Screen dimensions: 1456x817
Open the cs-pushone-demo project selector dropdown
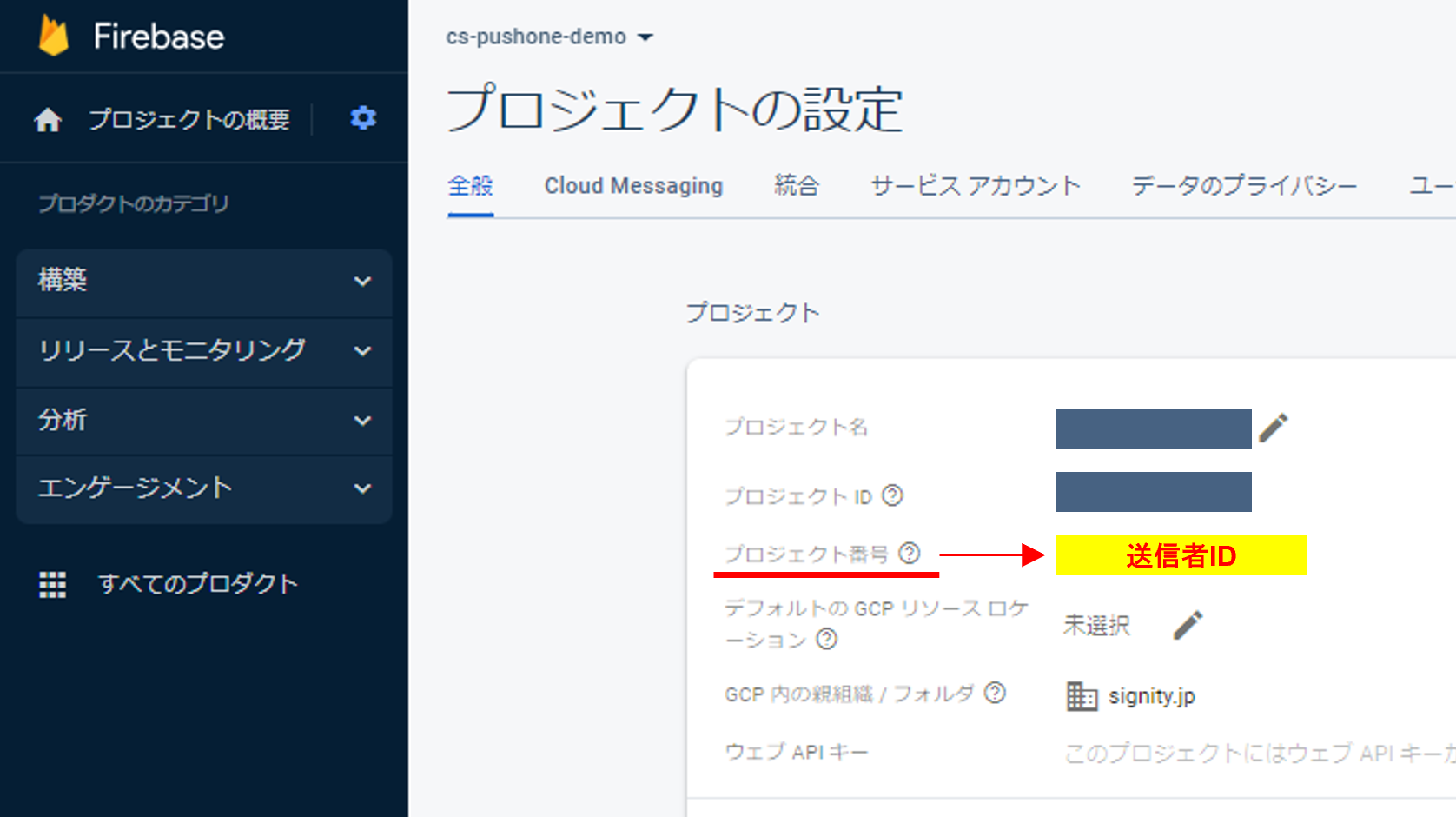click(549, 37)
